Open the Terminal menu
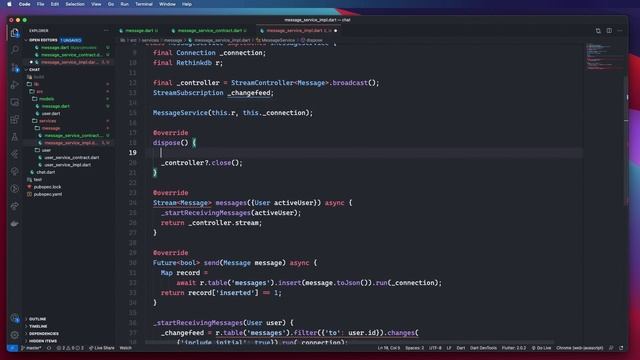 pyautogui.click(x=144, y=4)
